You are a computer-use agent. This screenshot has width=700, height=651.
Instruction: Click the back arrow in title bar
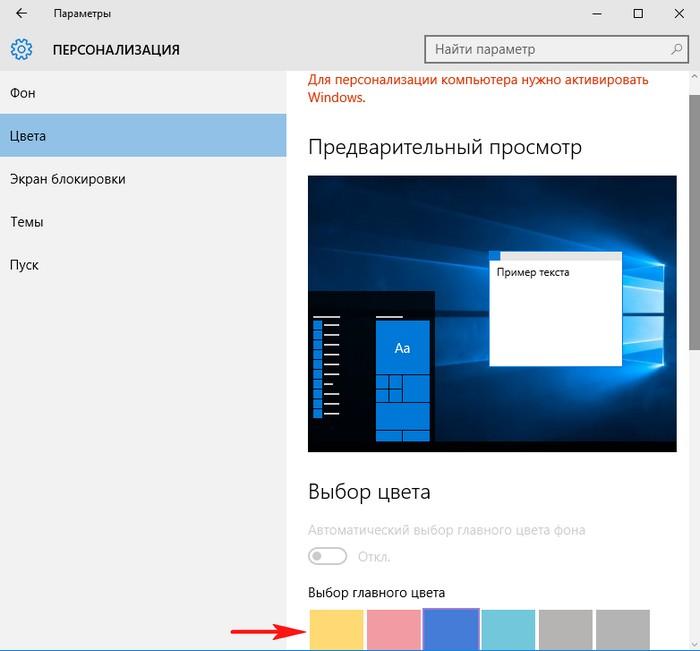[x=21, y=13]
